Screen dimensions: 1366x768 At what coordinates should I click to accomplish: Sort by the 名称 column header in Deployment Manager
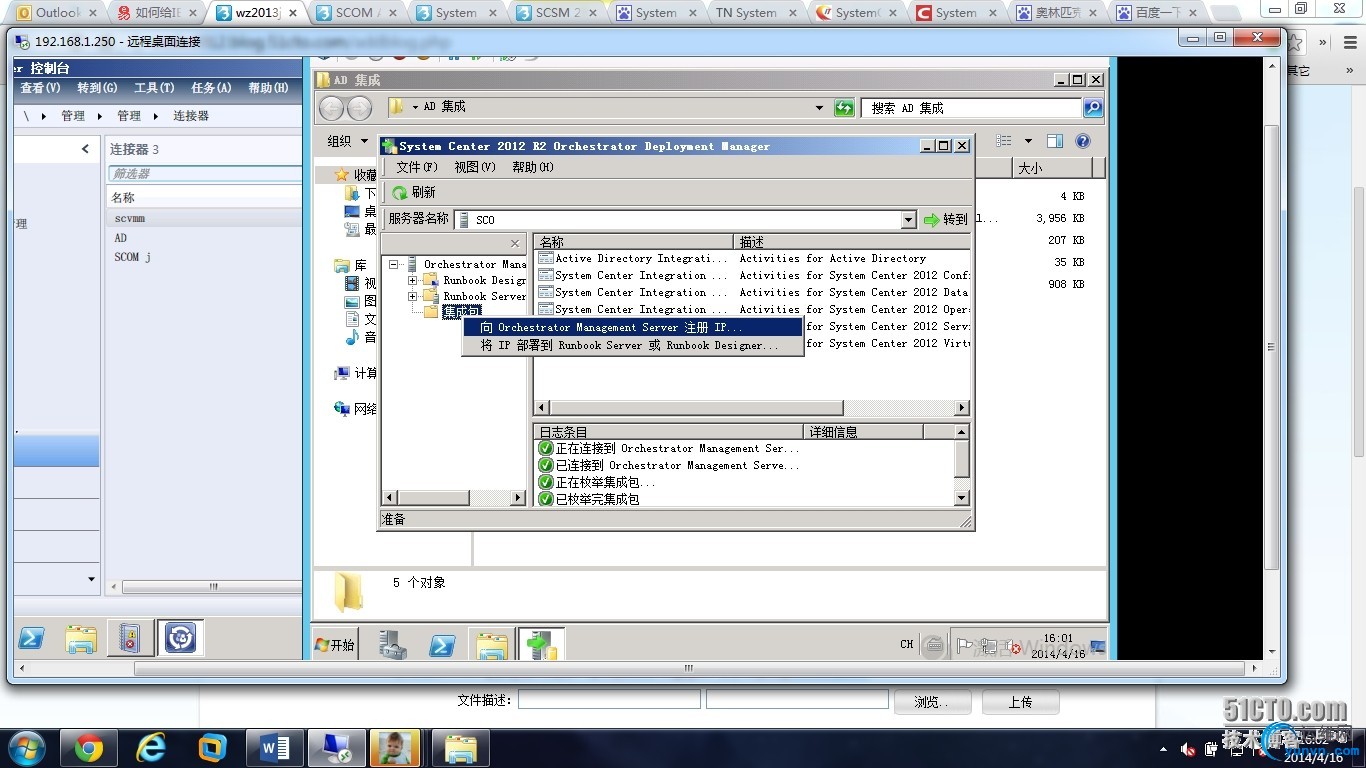[x=634, y=242]
